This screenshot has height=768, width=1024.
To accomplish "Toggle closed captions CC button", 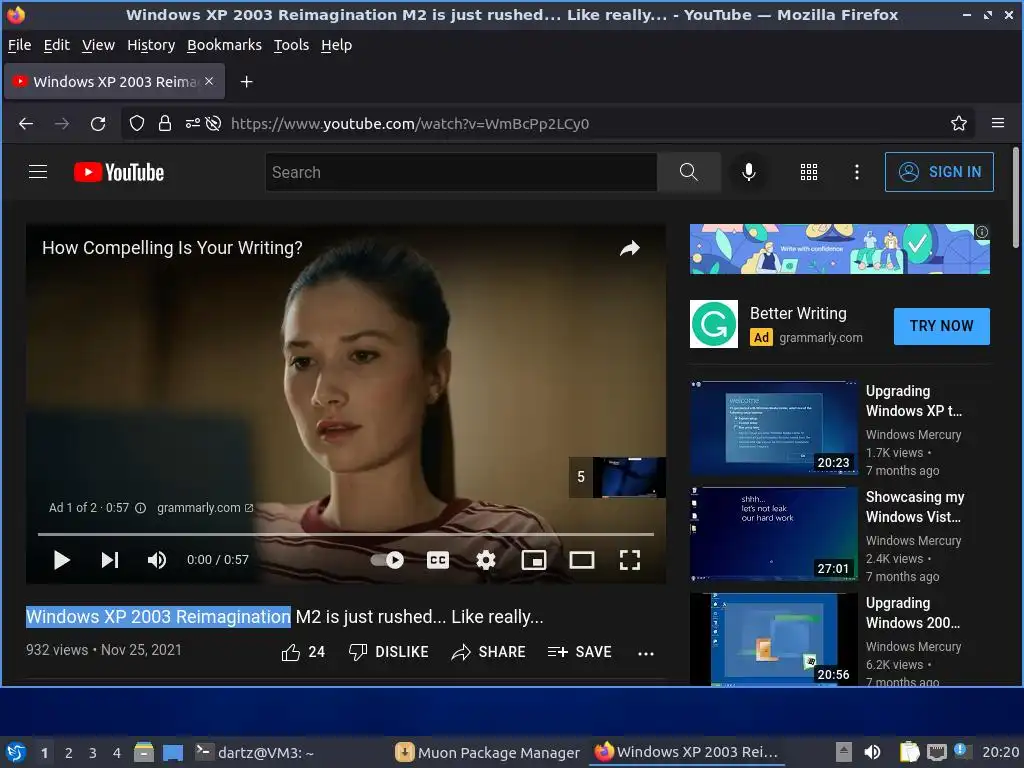I will [x=438, y=560].
